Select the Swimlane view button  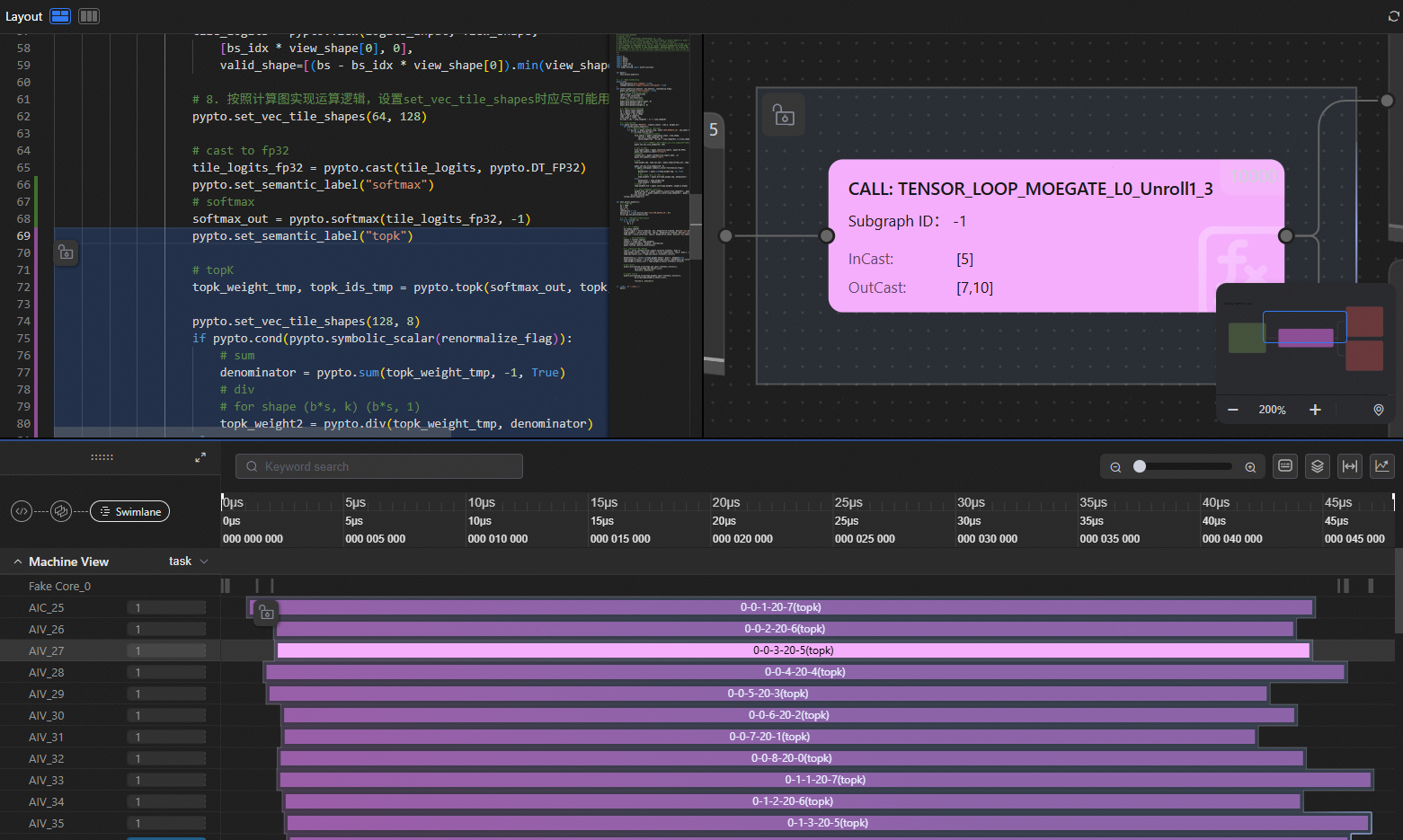[130, 511]
